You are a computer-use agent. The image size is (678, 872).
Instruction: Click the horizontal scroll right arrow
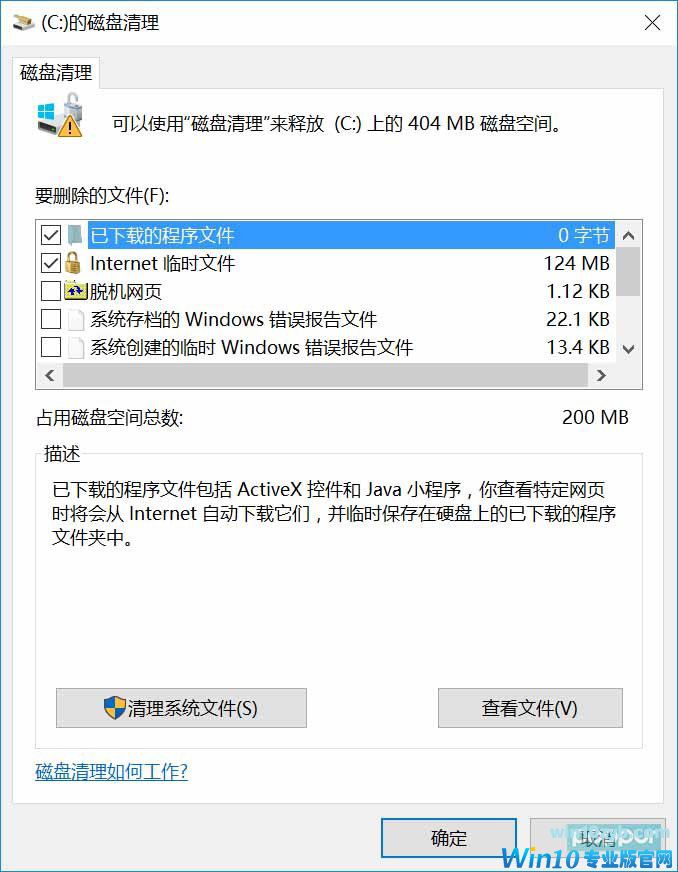click(601, 375)
